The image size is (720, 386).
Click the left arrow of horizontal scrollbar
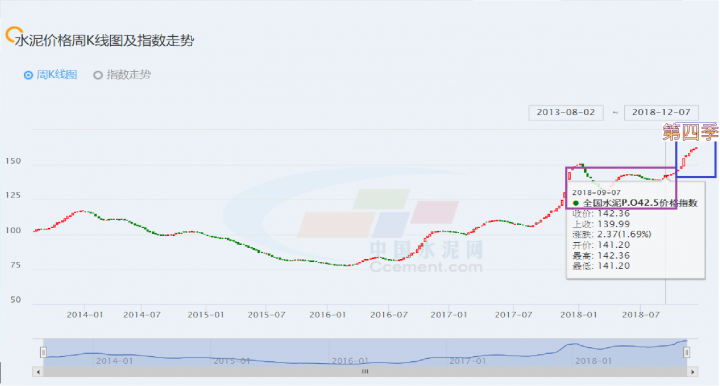pyautogui.click(x=38, y=372)
